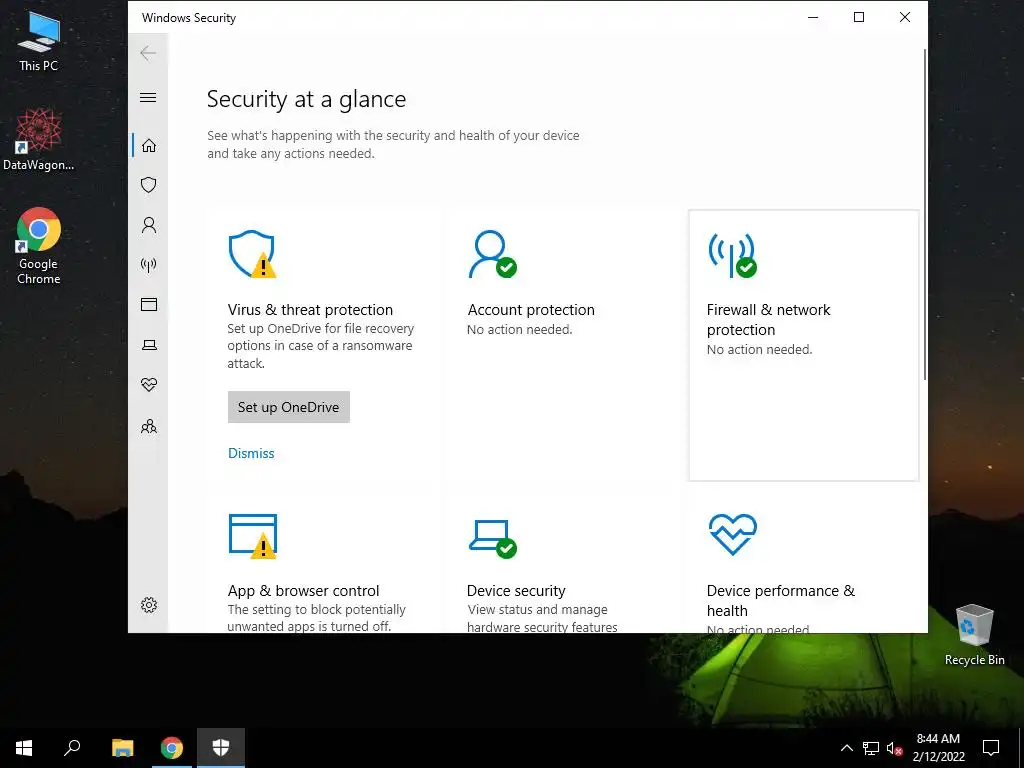
Task: Click the back arrow in Windows Security
Action: coord(148,53)
